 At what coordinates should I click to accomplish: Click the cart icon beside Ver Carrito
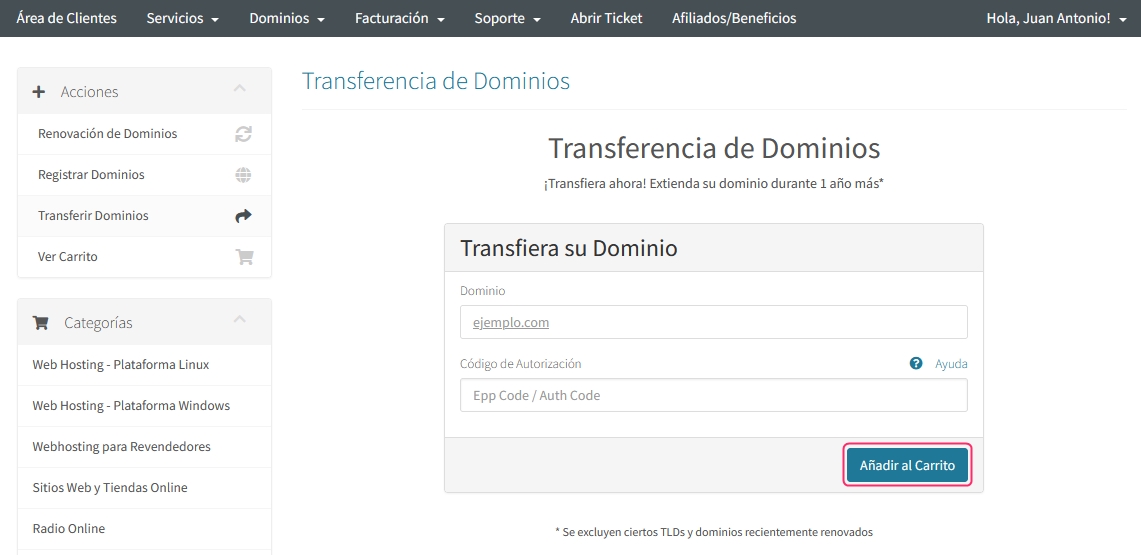tap(244, 257)
